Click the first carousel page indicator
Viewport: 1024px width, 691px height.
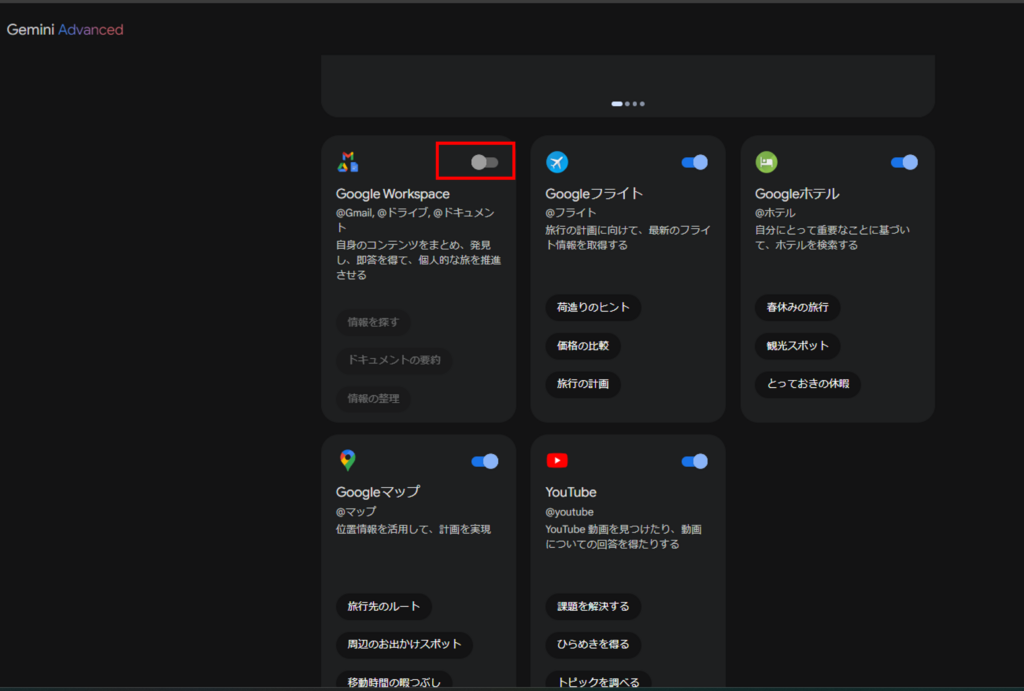point(616,104)
